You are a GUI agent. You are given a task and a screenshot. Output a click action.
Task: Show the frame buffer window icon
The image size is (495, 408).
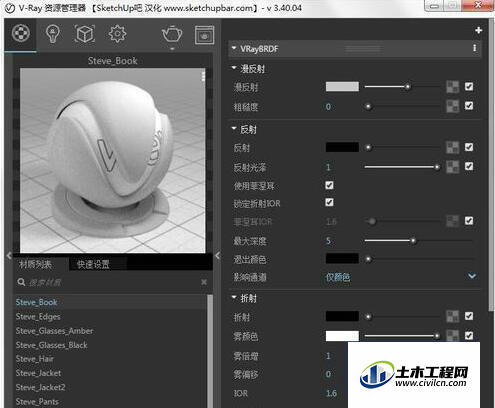coord(204,35)
